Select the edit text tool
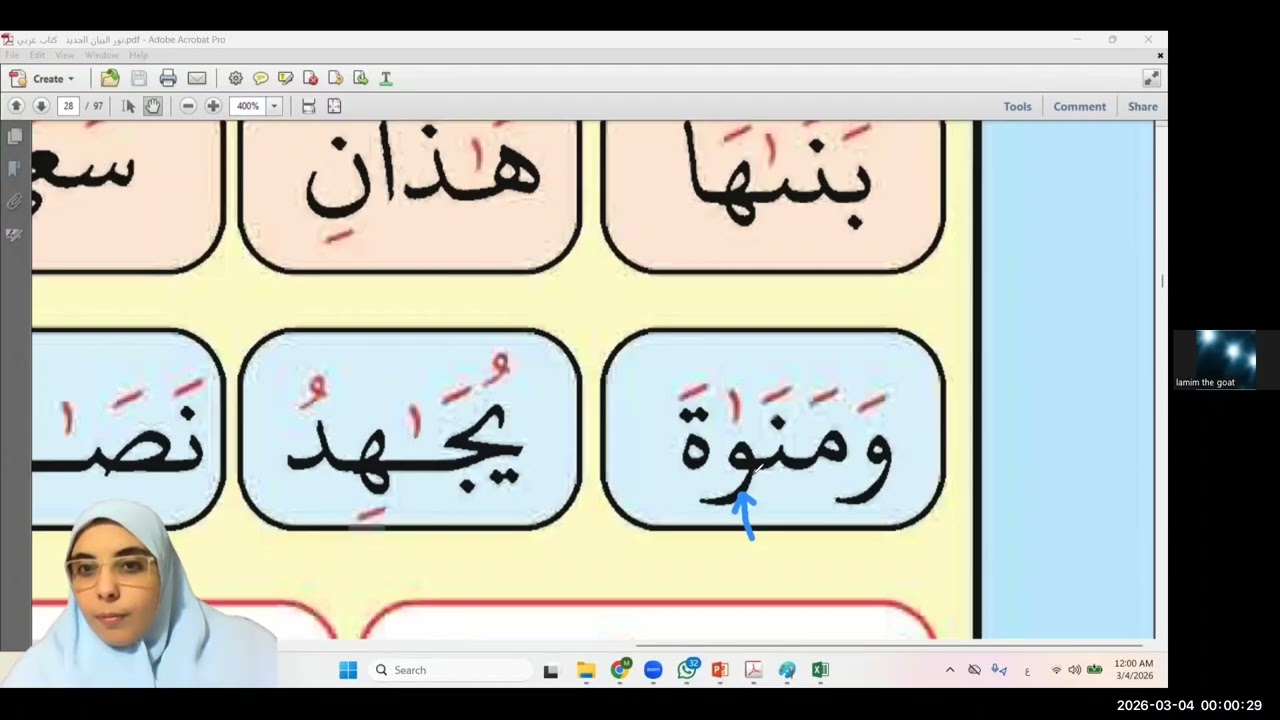The height and width of the screenshot is (720, 1280). (x=385, y=78)
